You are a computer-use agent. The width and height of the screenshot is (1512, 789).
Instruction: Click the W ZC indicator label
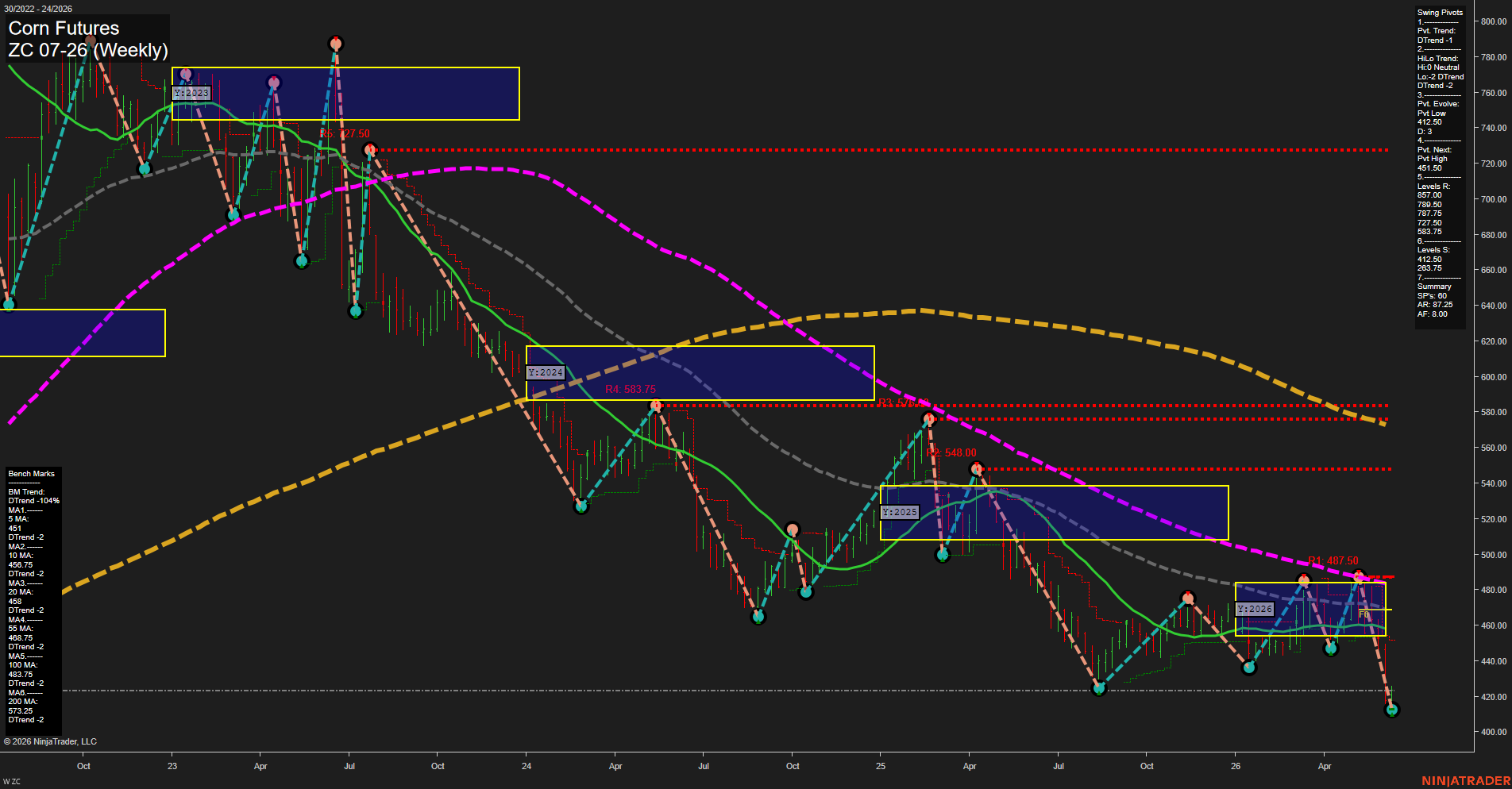pyautogui.click(x=12, y=782)
